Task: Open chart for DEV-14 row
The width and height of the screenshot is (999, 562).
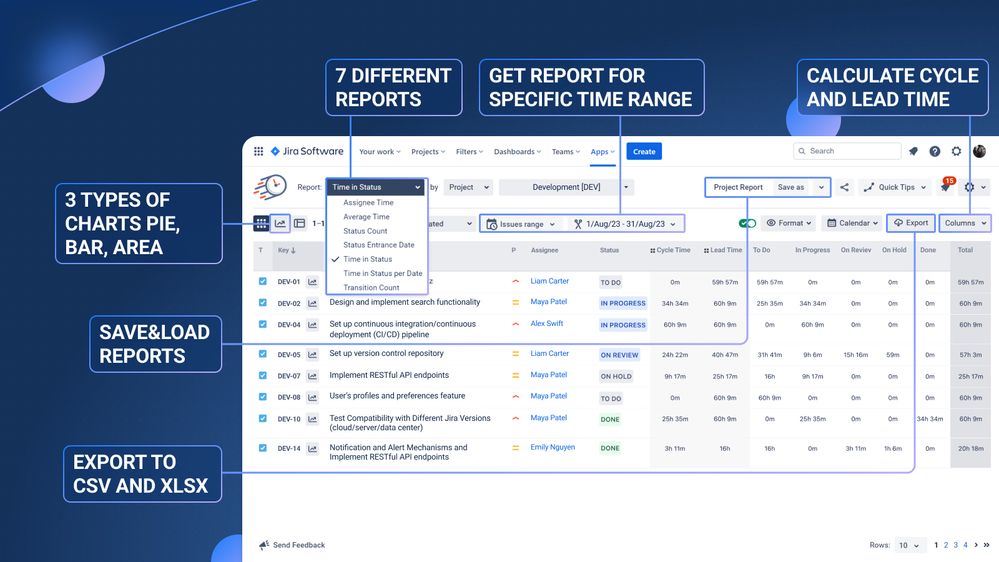Action: pyautogui.click(x=312, y=449)
